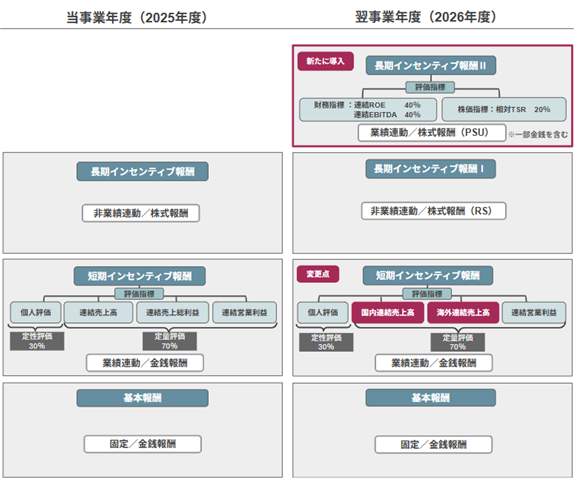Click the 2026 定性評価 30% label

pos(326,342)
